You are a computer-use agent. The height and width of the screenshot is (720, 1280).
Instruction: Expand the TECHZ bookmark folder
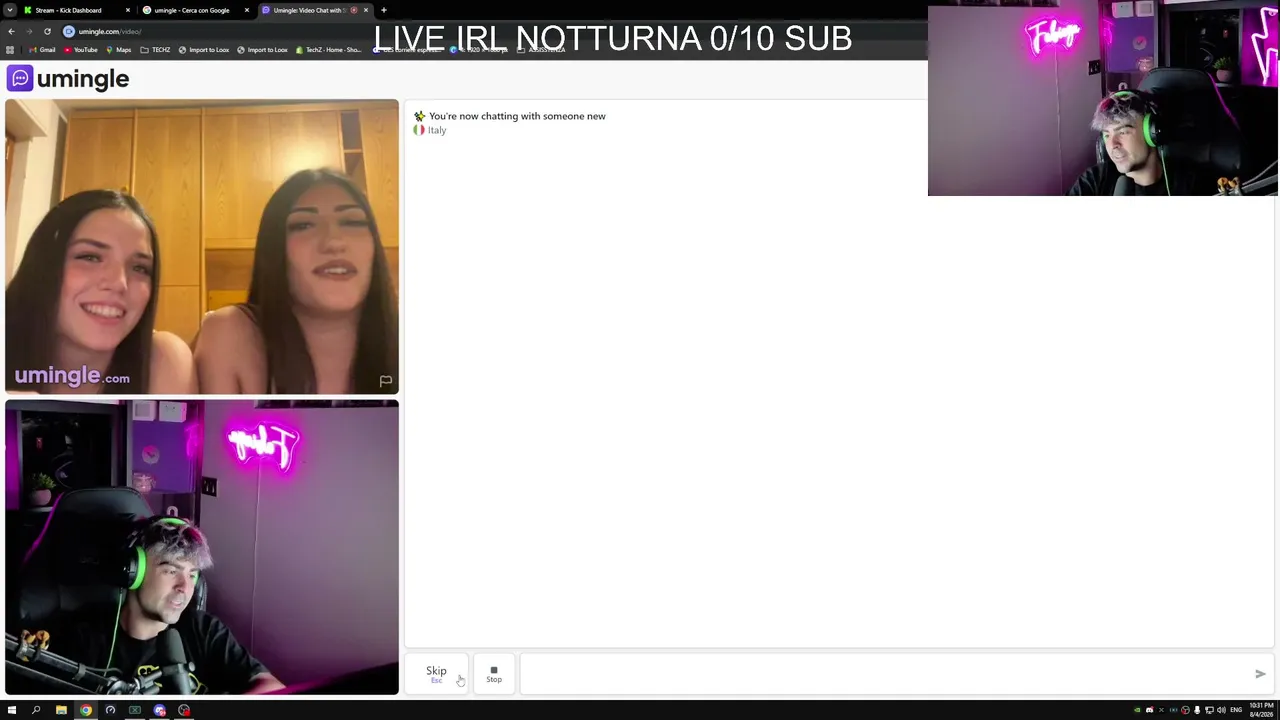pyautogui.click(x=155, y=50)
